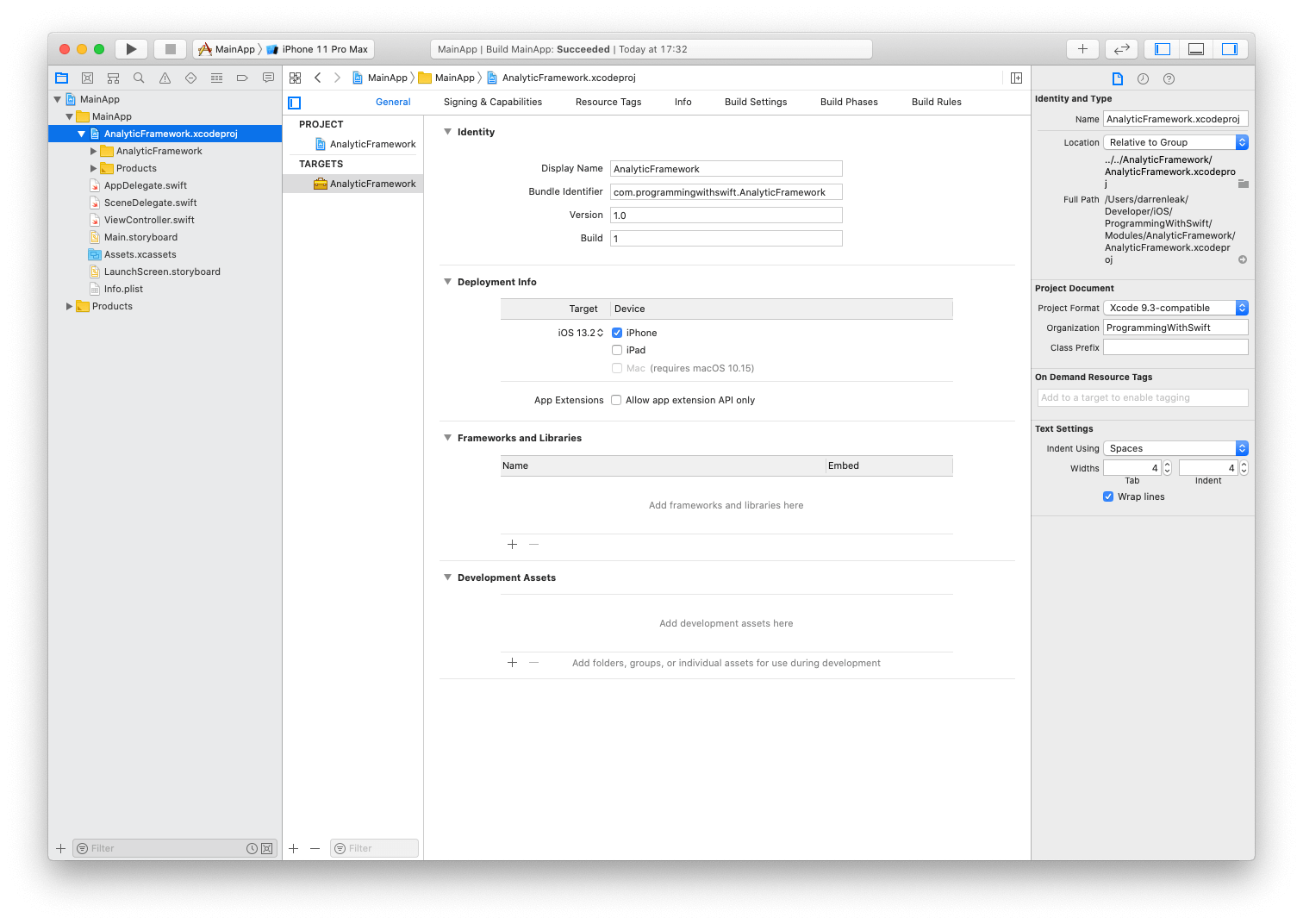Add a development asset
This screenshot has height=924, width=1303.
pos(512,662)
